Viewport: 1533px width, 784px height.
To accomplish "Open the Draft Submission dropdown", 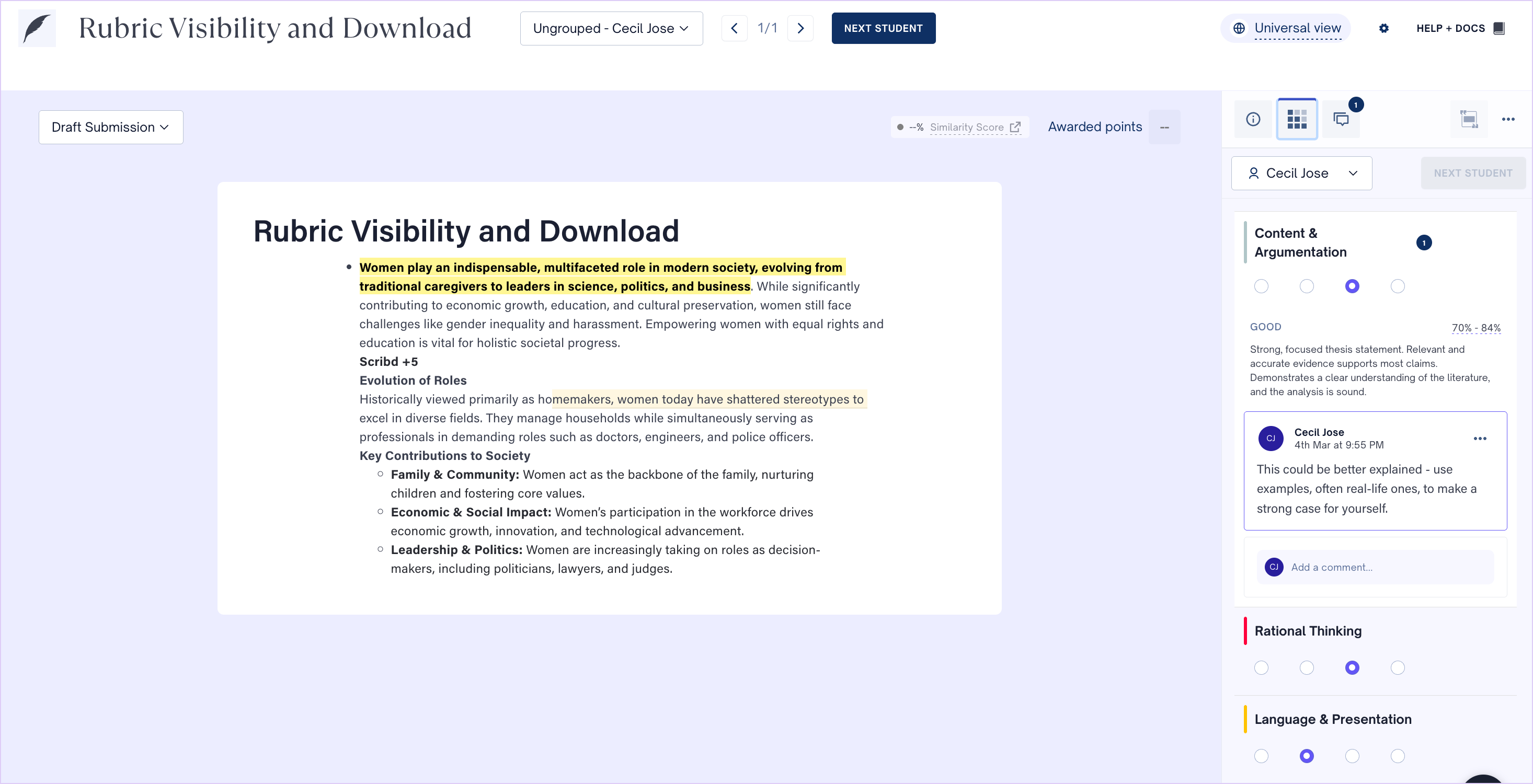I will click(x=111, y=128).
